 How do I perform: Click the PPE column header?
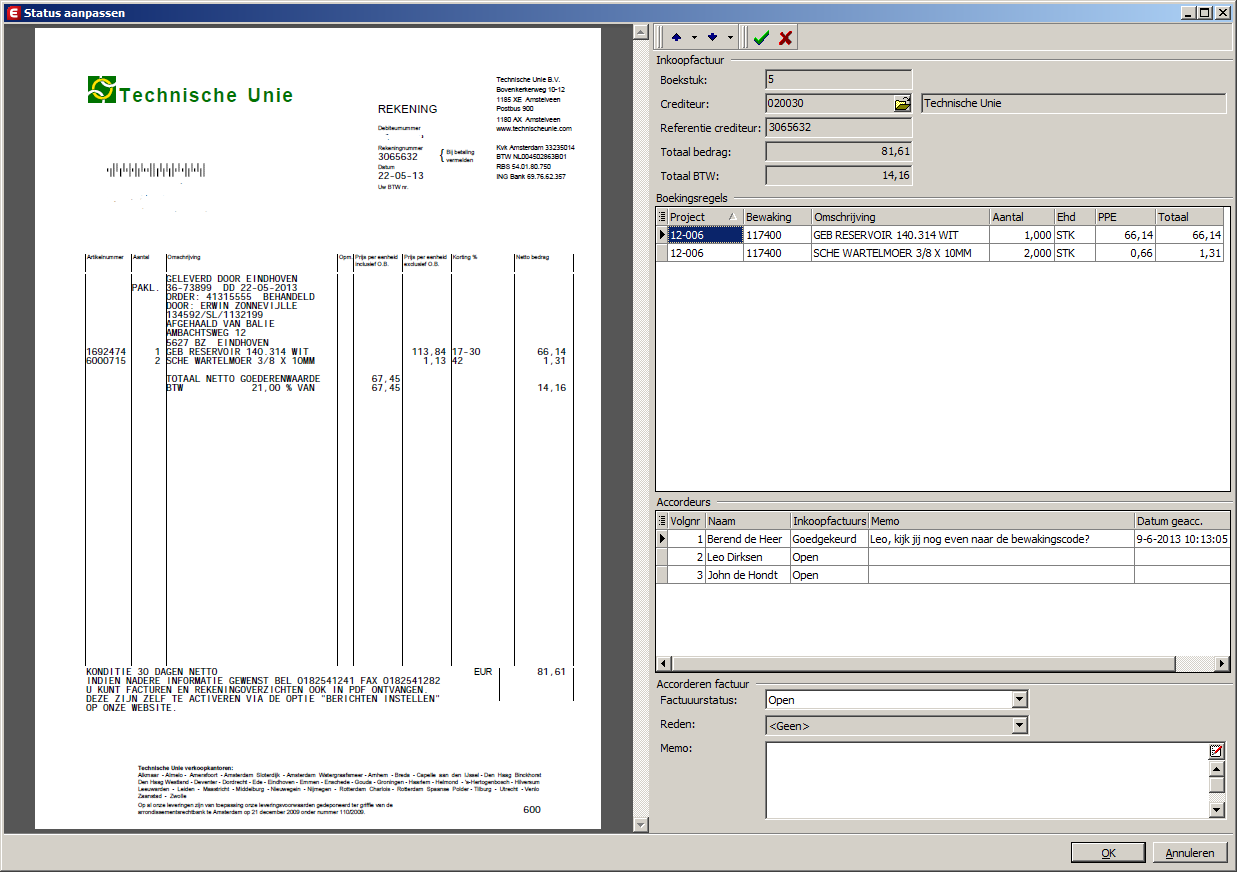click(1125, 217)
